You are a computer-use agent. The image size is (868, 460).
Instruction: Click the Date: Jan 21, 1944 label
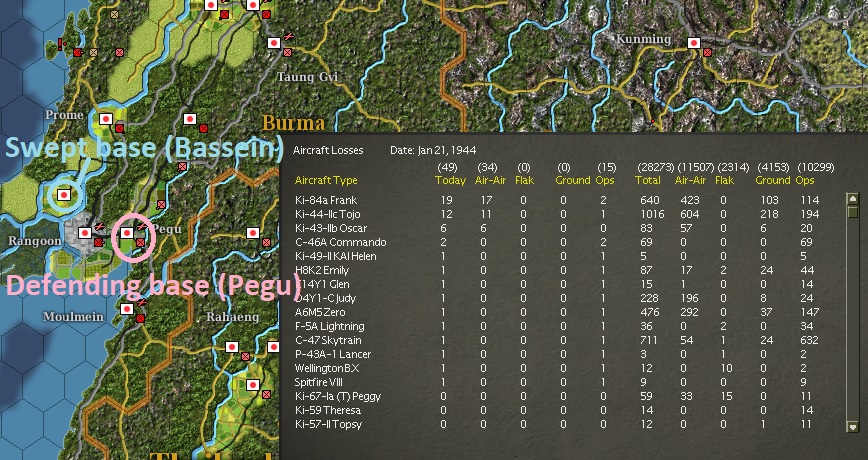pyautogui.click(x=433, y=150)
